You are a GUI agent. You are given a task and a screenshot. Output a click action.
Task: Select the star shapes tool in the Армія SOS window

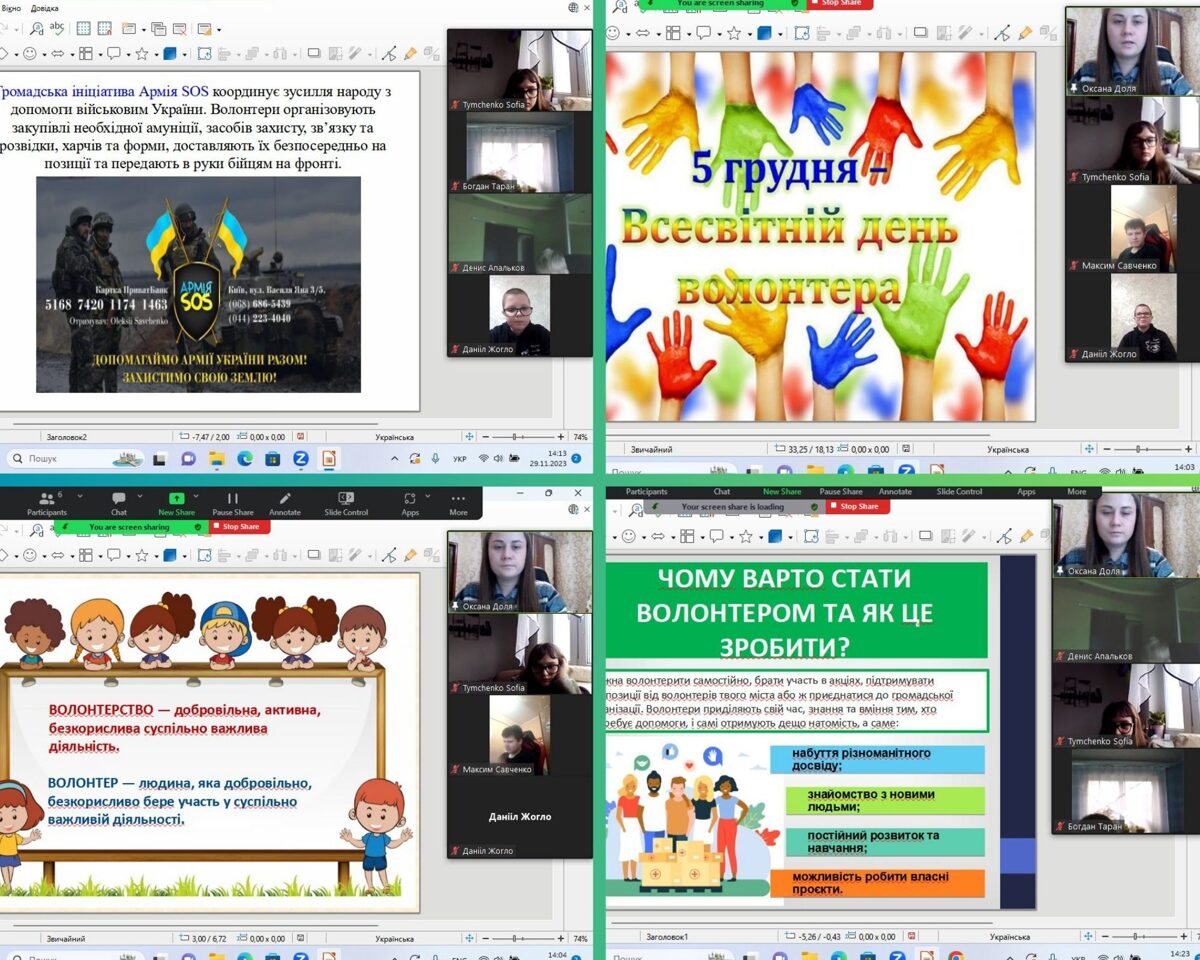point(141,53)
